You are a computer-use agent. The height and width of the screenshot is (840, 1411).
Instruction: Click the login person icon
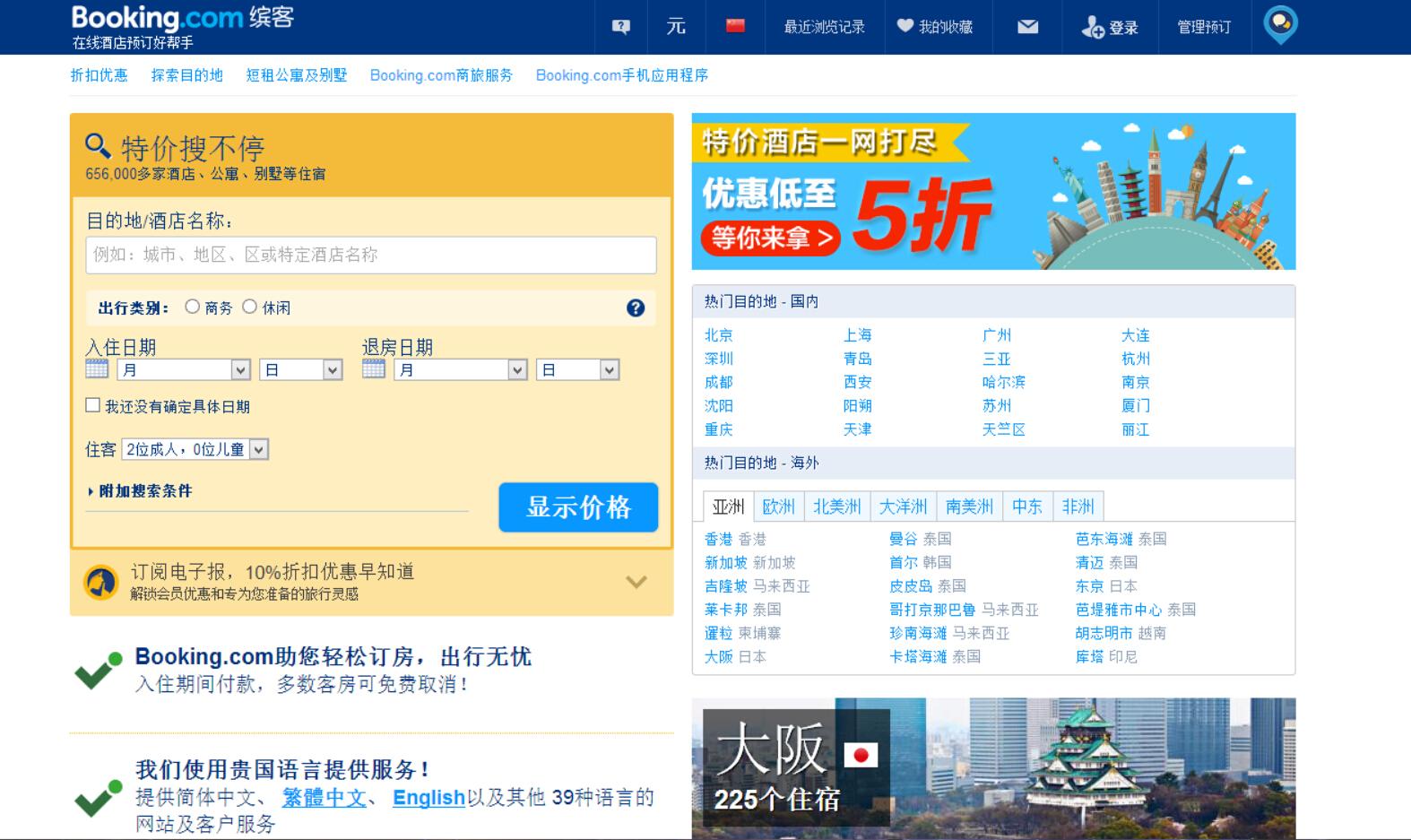tap(1092, 27)
